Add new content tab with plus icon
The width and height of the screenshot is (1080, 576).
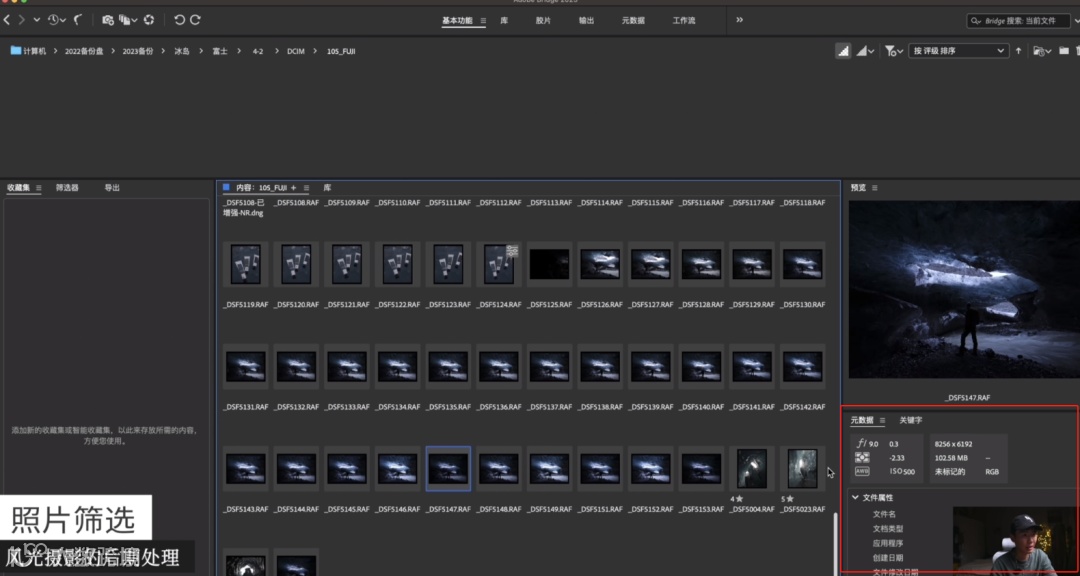[293, 187]
